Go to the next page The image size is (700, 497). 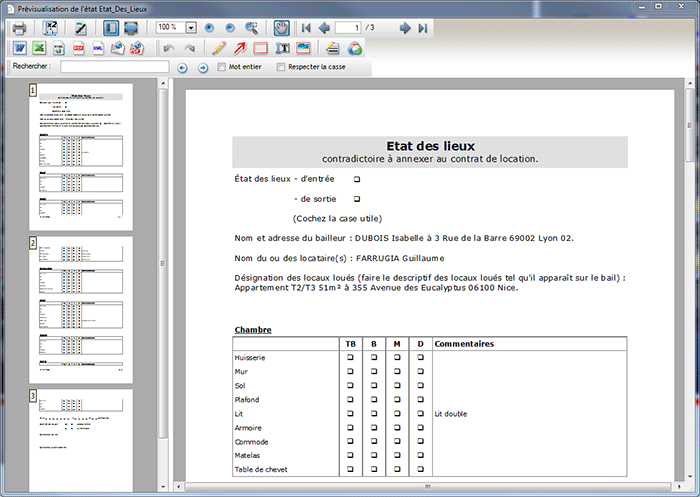[405, 28]
